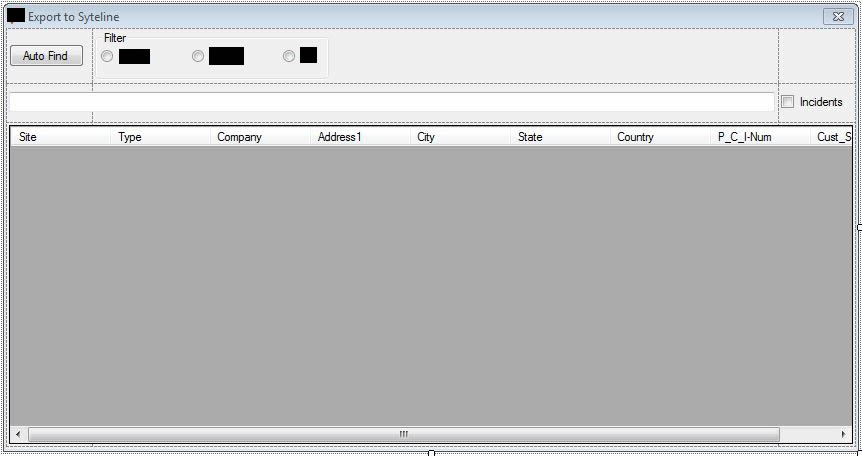Viewport: 862px width, 456px height.
Task: Close the Export to Syteline window
Action: [838, 17]
